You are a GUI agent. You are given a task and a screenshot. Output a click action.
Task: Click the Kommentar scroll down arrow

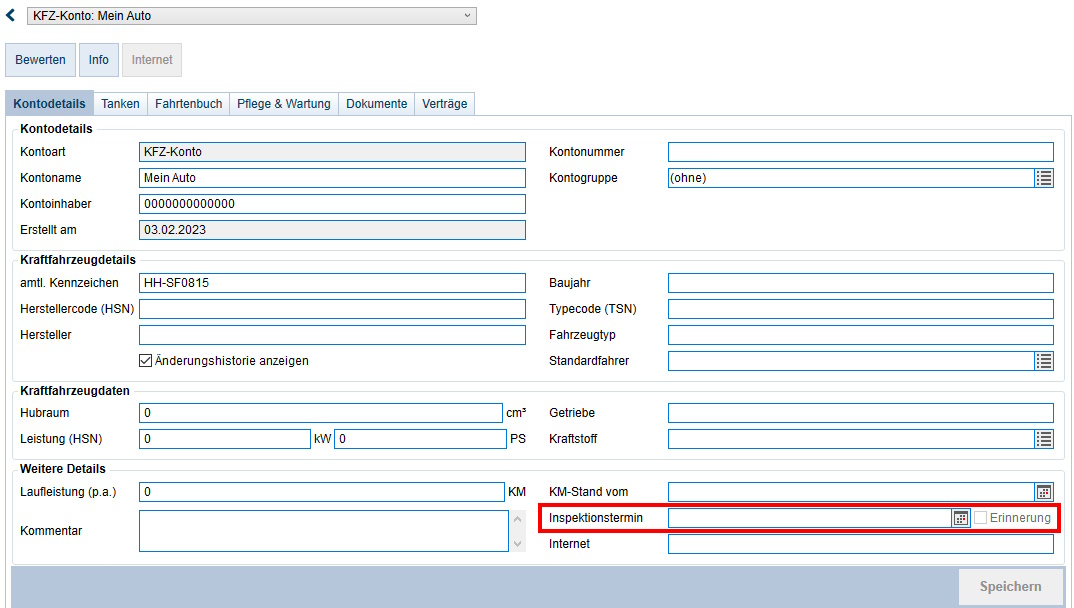518,544
